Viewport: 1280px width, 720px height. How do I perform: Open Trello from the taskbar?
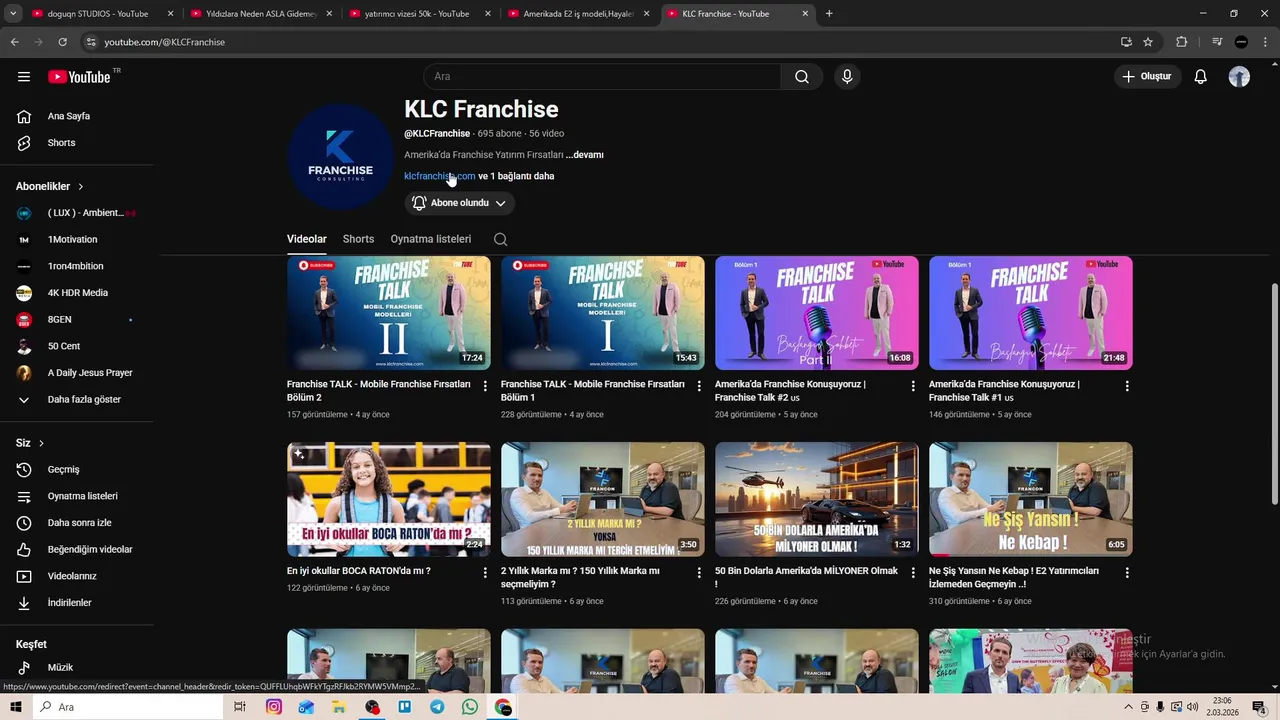pyautogui.click(x=405, y=707)
